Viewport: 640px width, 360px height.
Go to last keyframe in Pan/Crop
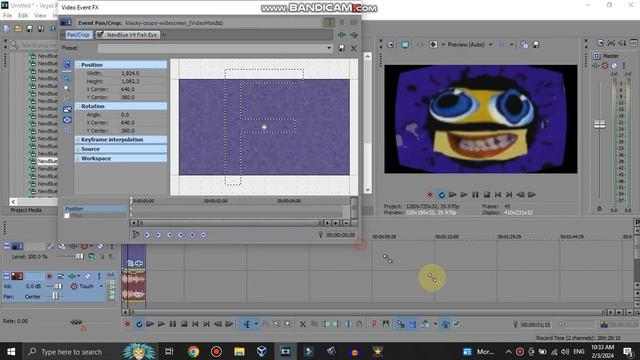pos(181,235)
